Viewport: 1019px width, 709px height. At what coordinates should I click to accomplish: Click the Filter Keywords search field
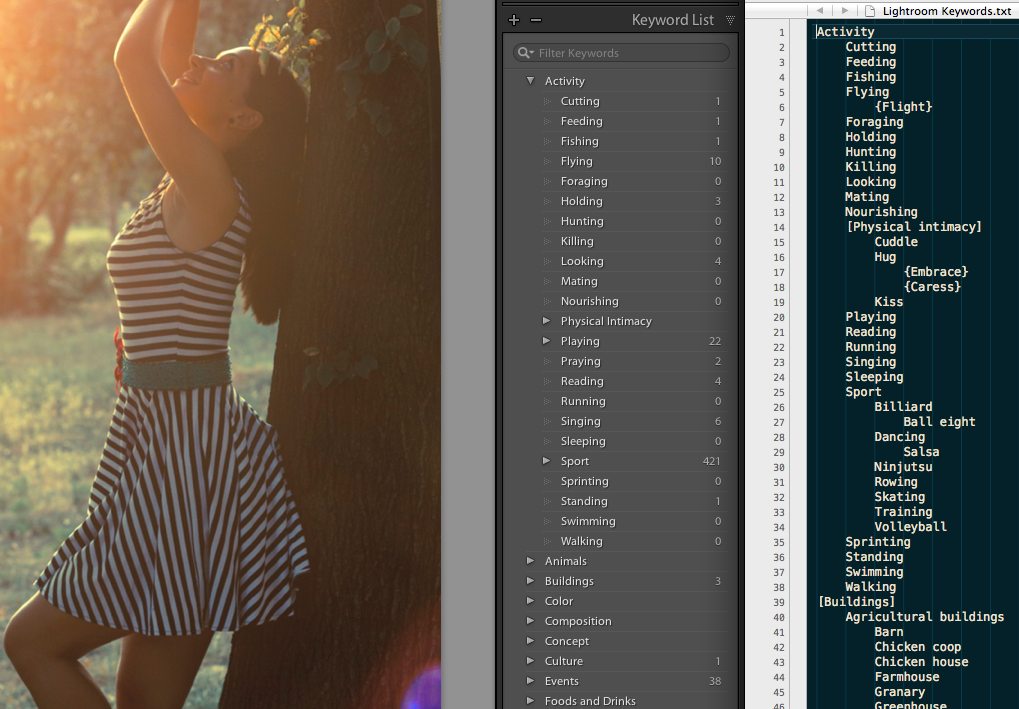(621, 53)
